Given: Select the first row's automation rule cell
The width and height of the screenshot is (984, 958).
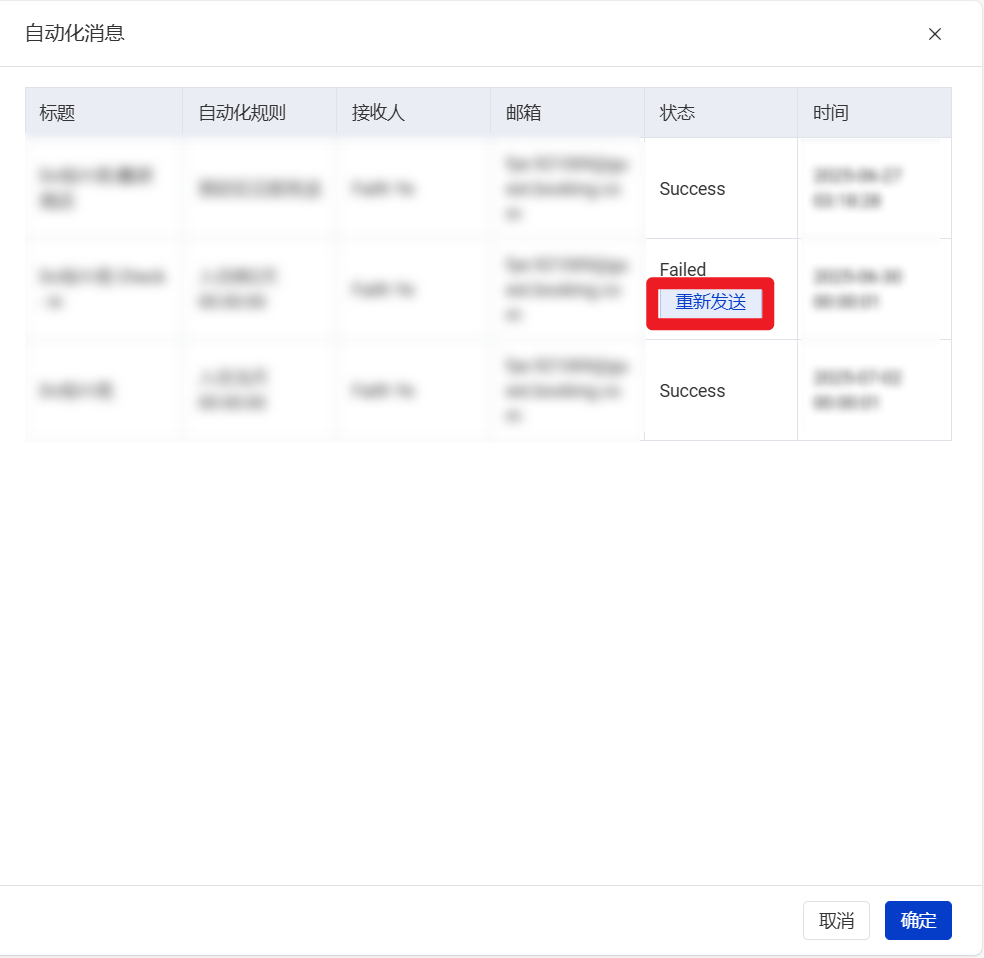Looking at the screenshot, I should (259, 189).
